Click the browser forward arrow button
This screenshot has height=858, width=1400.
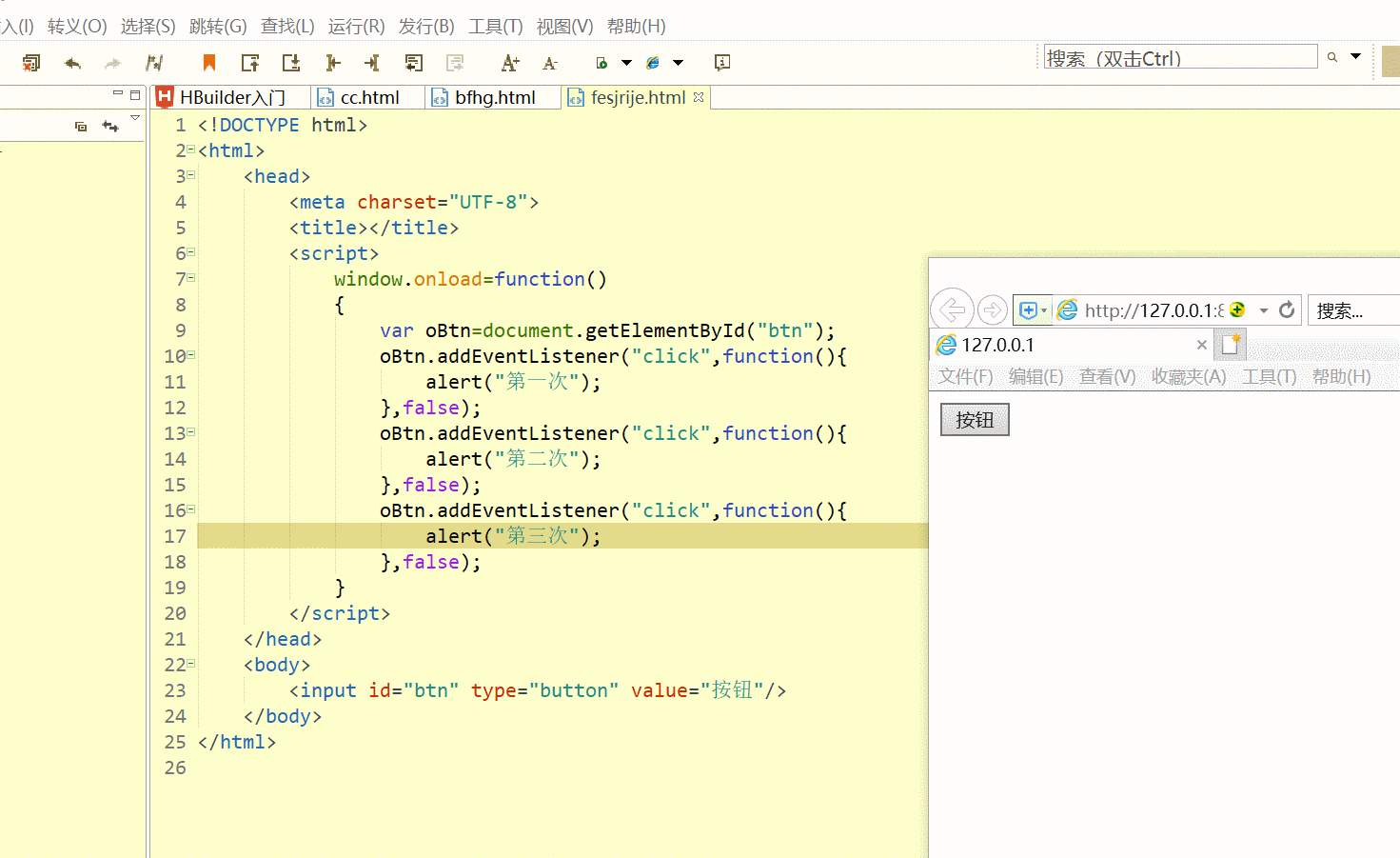tap(992, 309)
